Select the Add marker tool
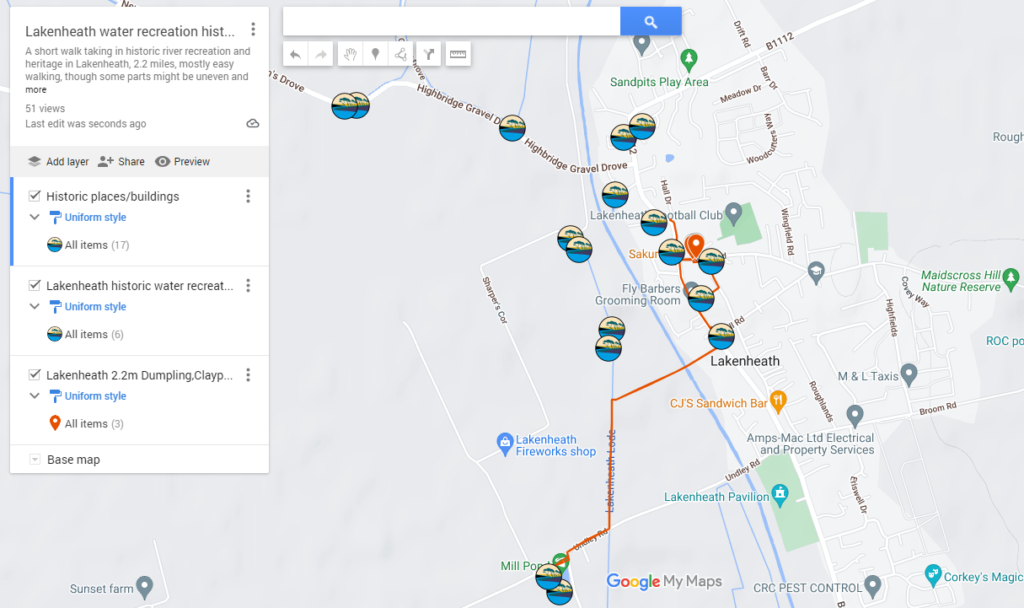Image resolution: width=1024 pixels, height=608 pixels. (376, 54)
